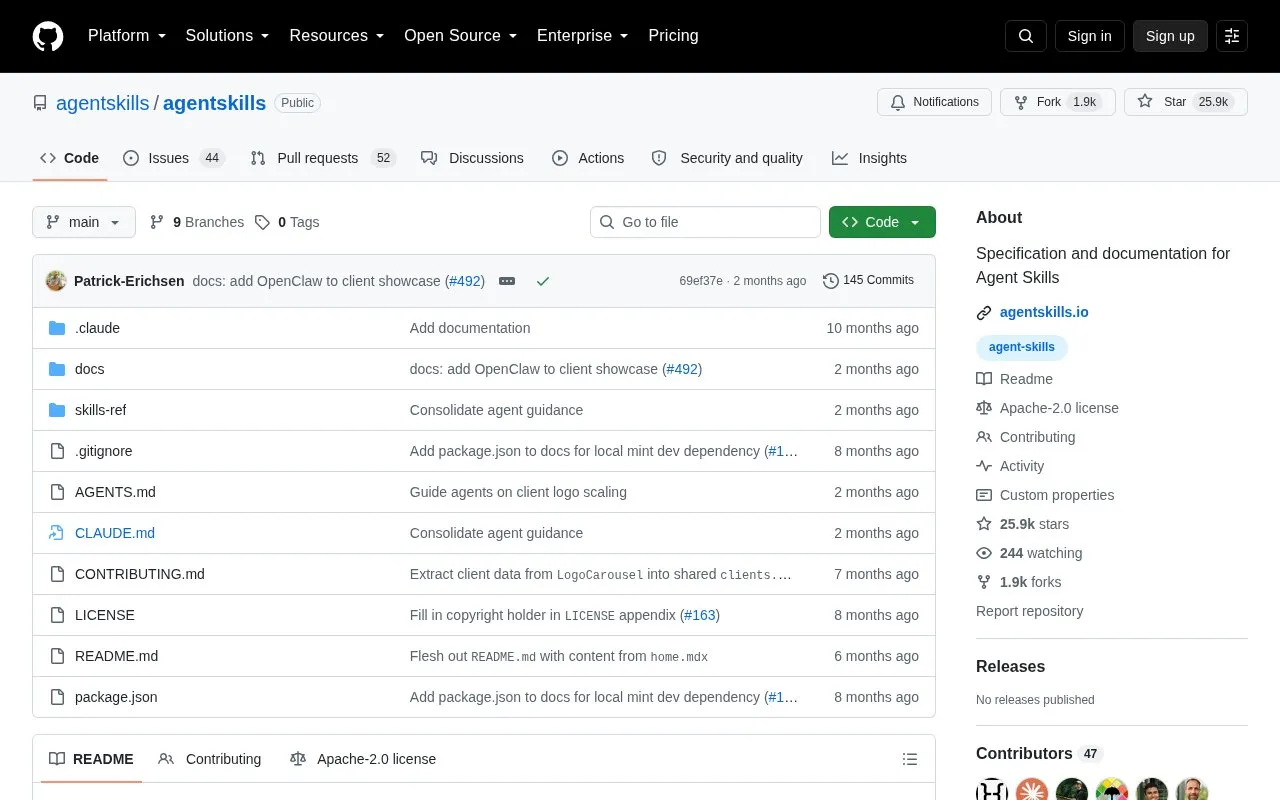The width and height of the screenshot is (1280, 800).
Task: Open the skills-ref folder
Action: [x=100, y=410]
